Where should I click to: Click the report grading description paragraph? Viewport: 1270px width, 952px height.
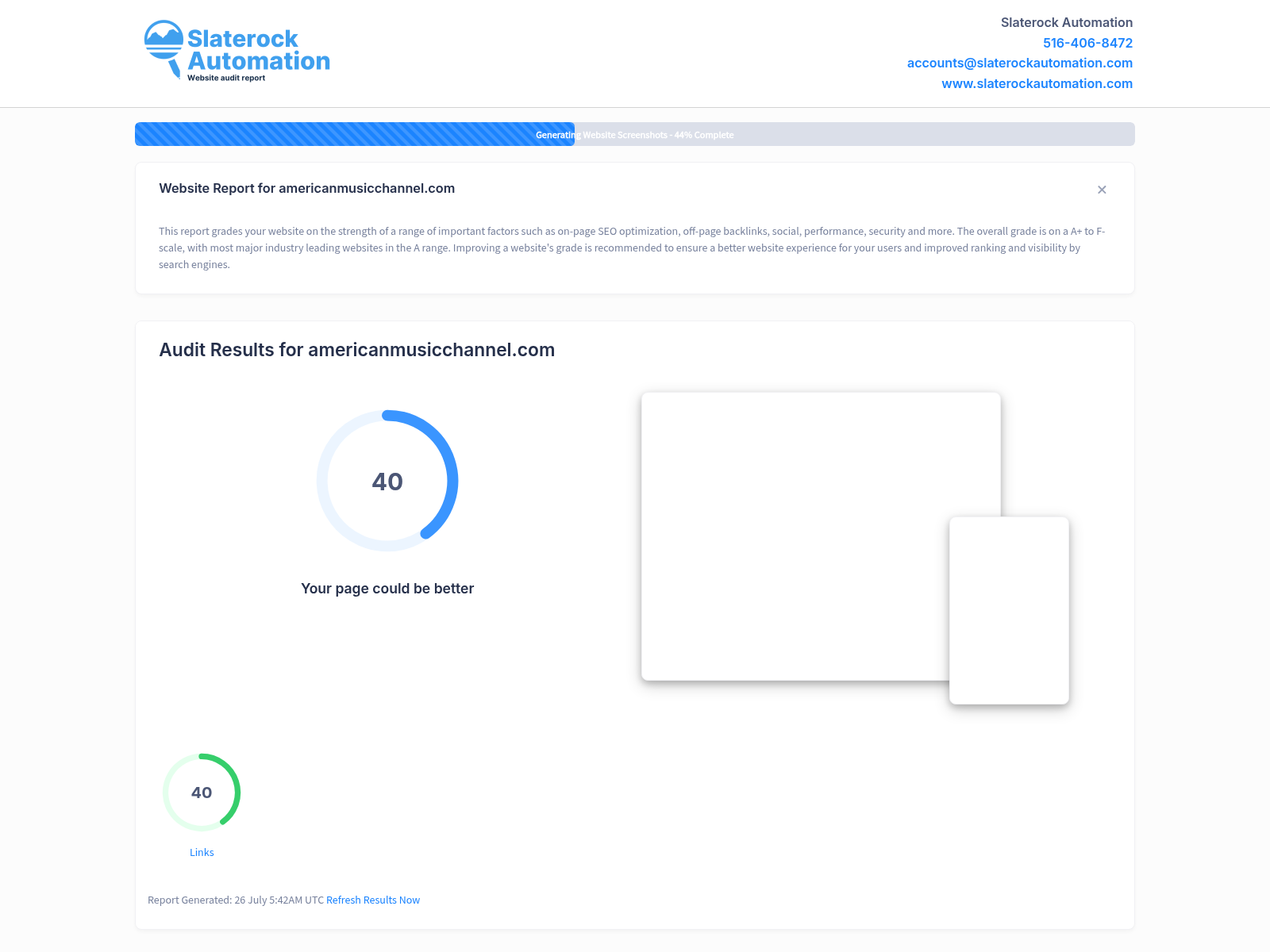pyautogui.click(x=632, y=248)
